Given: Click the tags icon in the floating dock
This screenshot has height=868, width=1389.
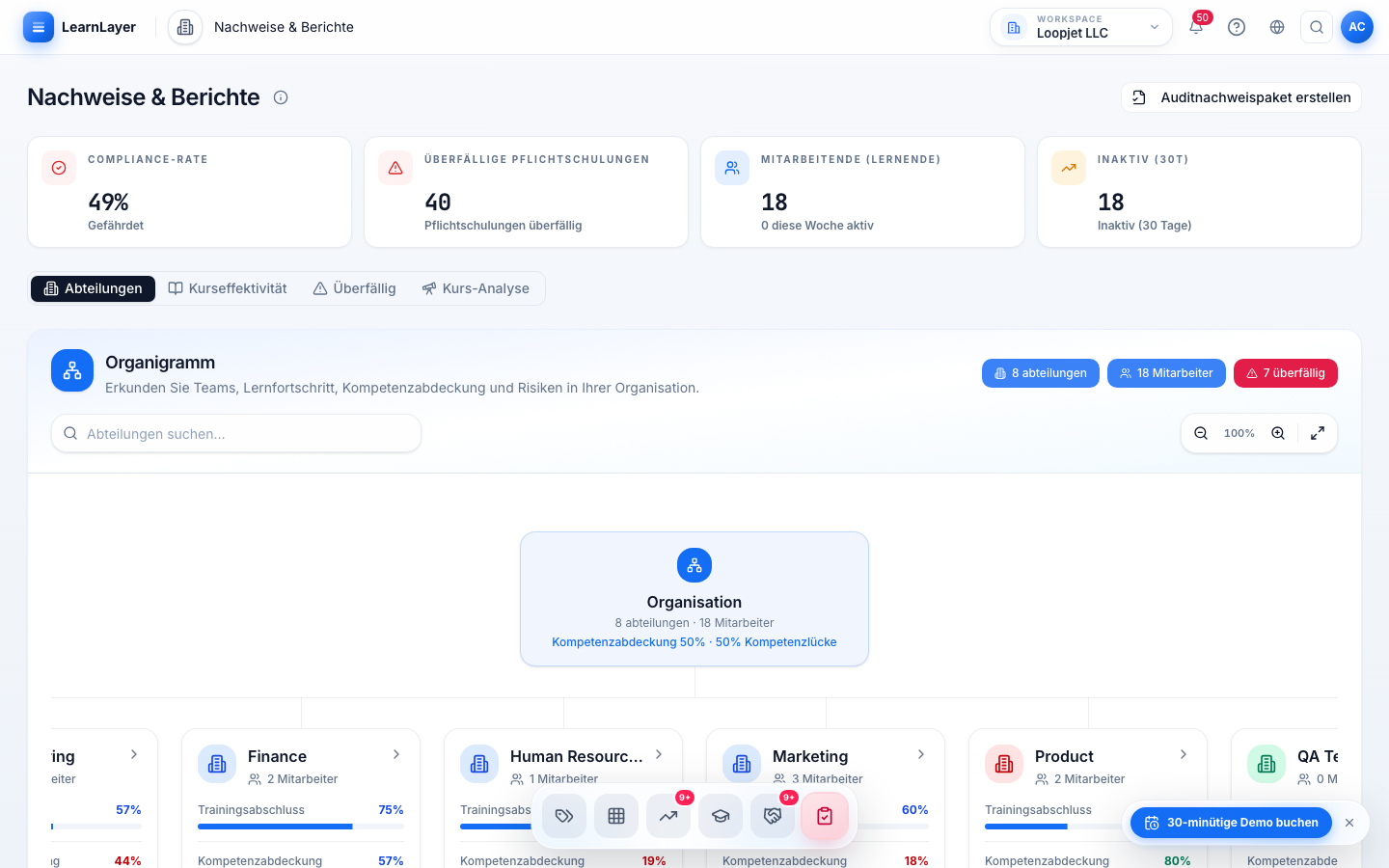Looking at the screenshot, I should pos(564,816).
